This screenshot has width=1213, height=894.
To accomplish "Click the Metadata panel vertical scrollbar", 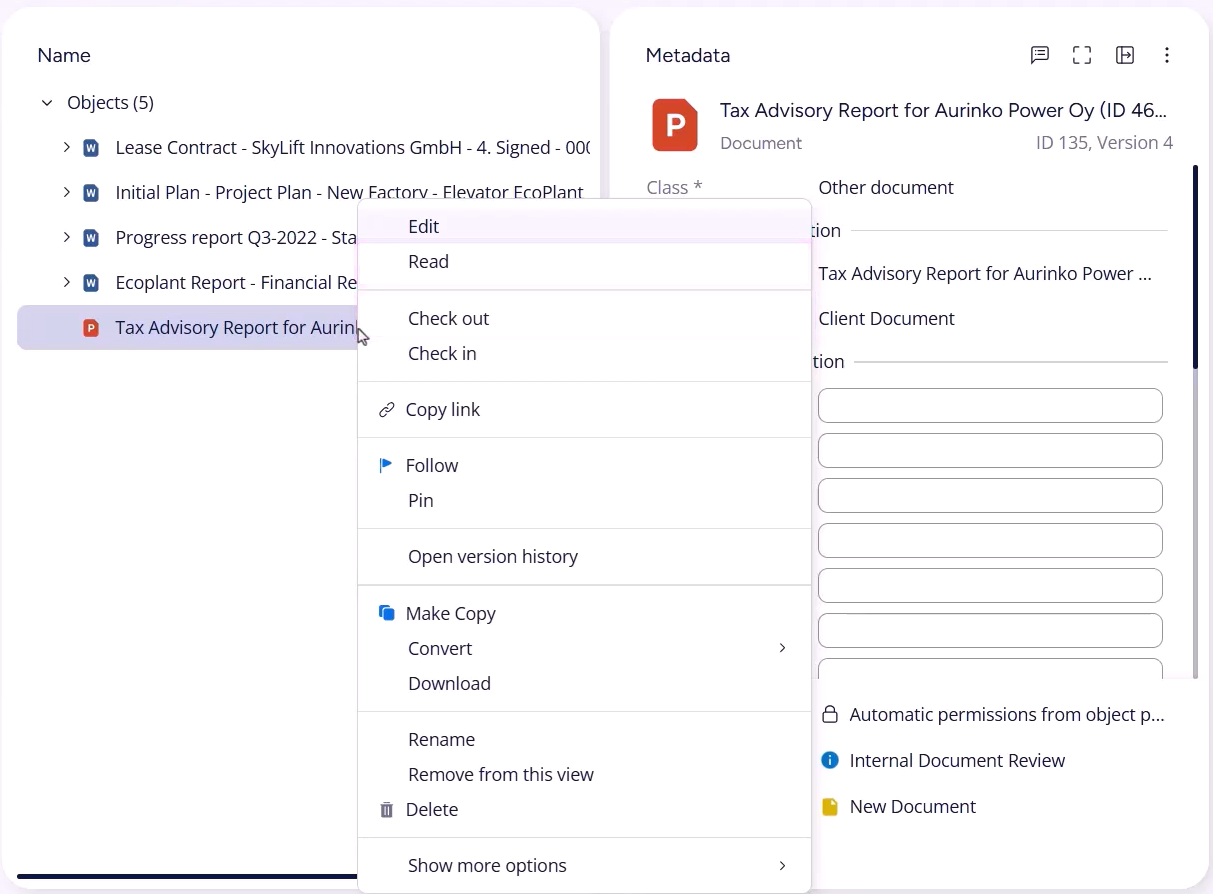I will pos(1194,267).
